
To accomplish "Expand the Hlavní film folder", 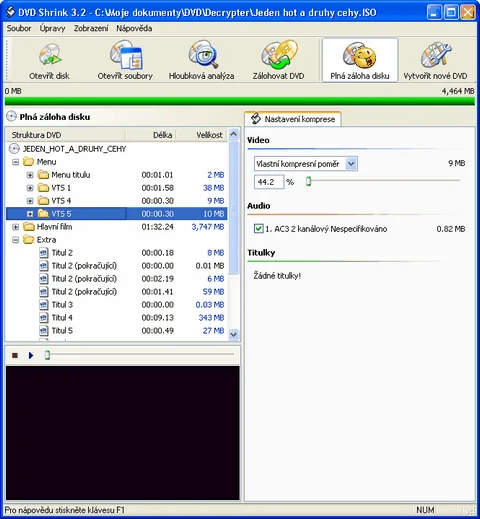I will tap(15, 227).
